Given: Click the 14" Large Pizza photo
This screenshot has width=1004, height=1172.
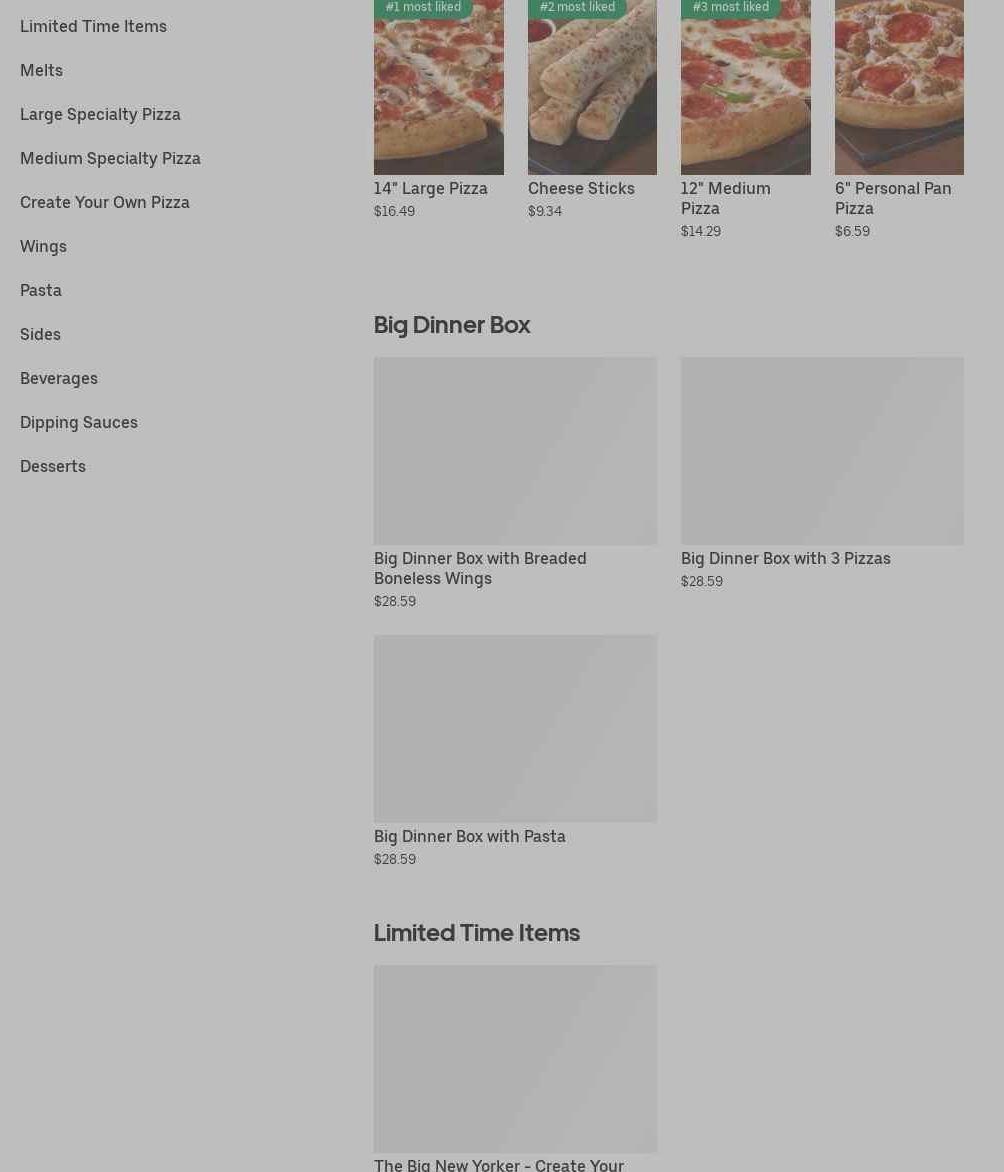Looking at the screenshot, I should coord(439,87).
